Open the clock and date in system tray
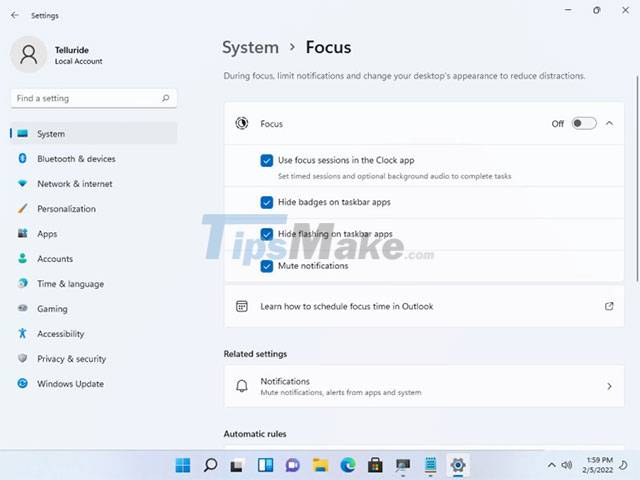Image resolution: width=640 pixels, height=480 pixels. [x=598, y=465]
